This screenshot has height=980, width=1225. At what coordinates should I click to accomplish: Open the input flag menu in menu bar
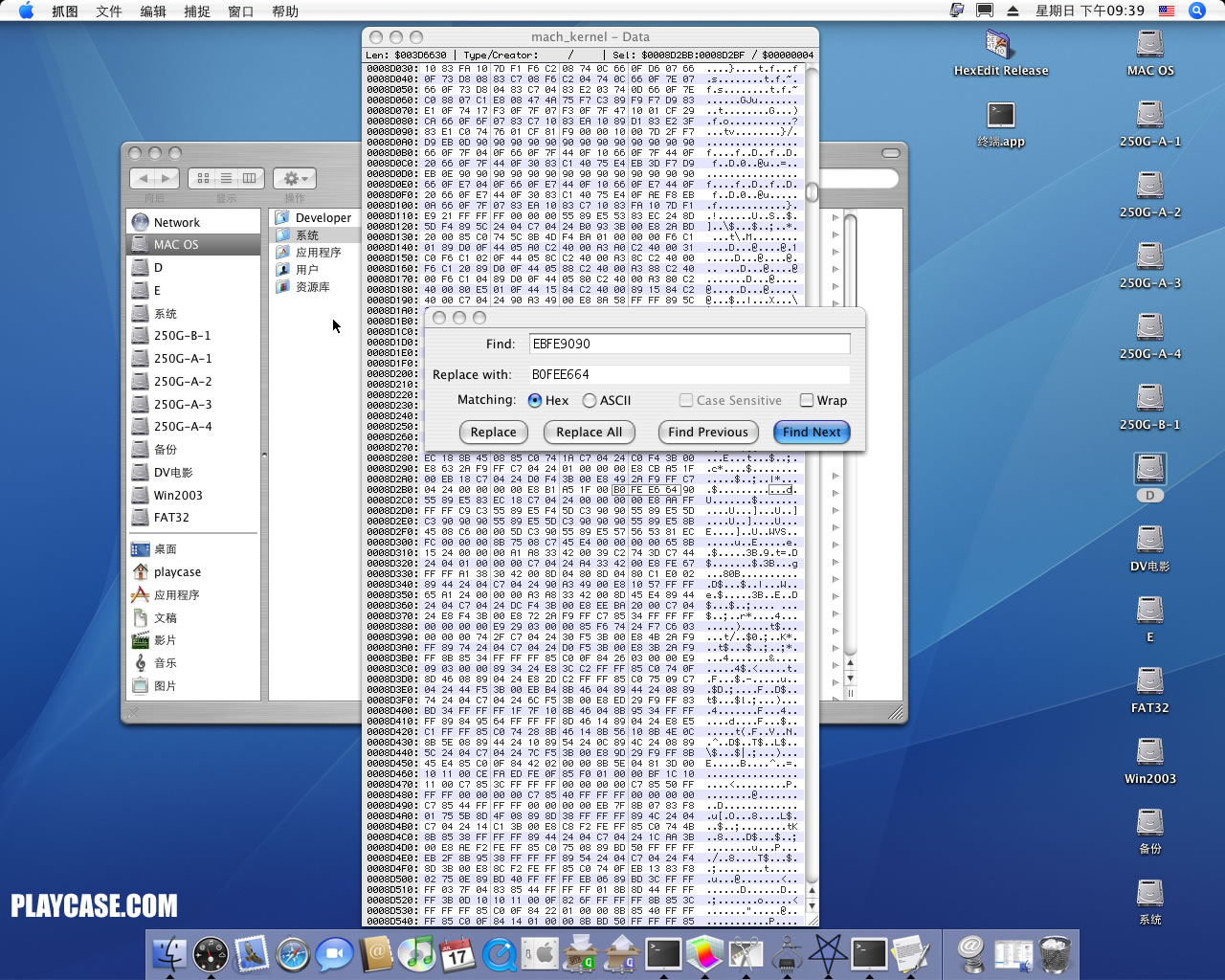click(1167, 11)
